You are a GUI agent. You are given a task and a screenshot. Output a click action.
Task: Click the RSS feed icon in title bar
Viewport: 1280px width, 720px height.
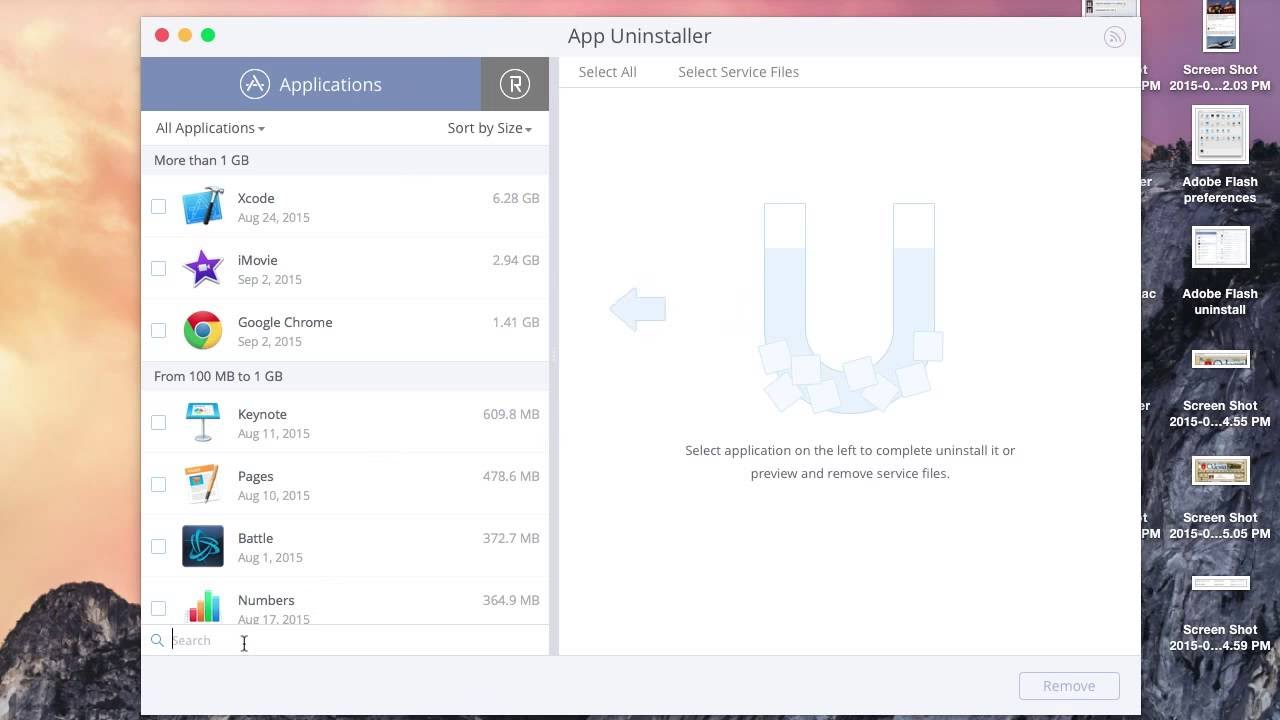1114,37
